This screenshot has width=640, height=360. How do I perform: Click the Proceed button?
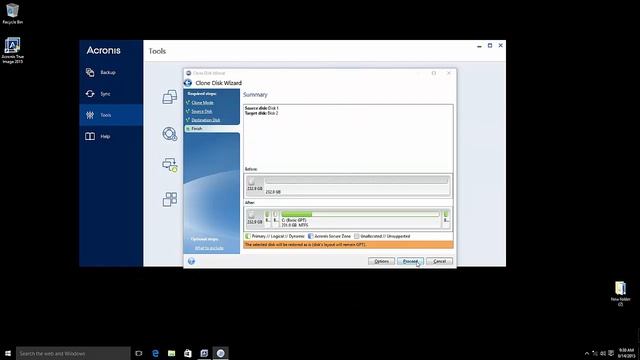point(410,261)
